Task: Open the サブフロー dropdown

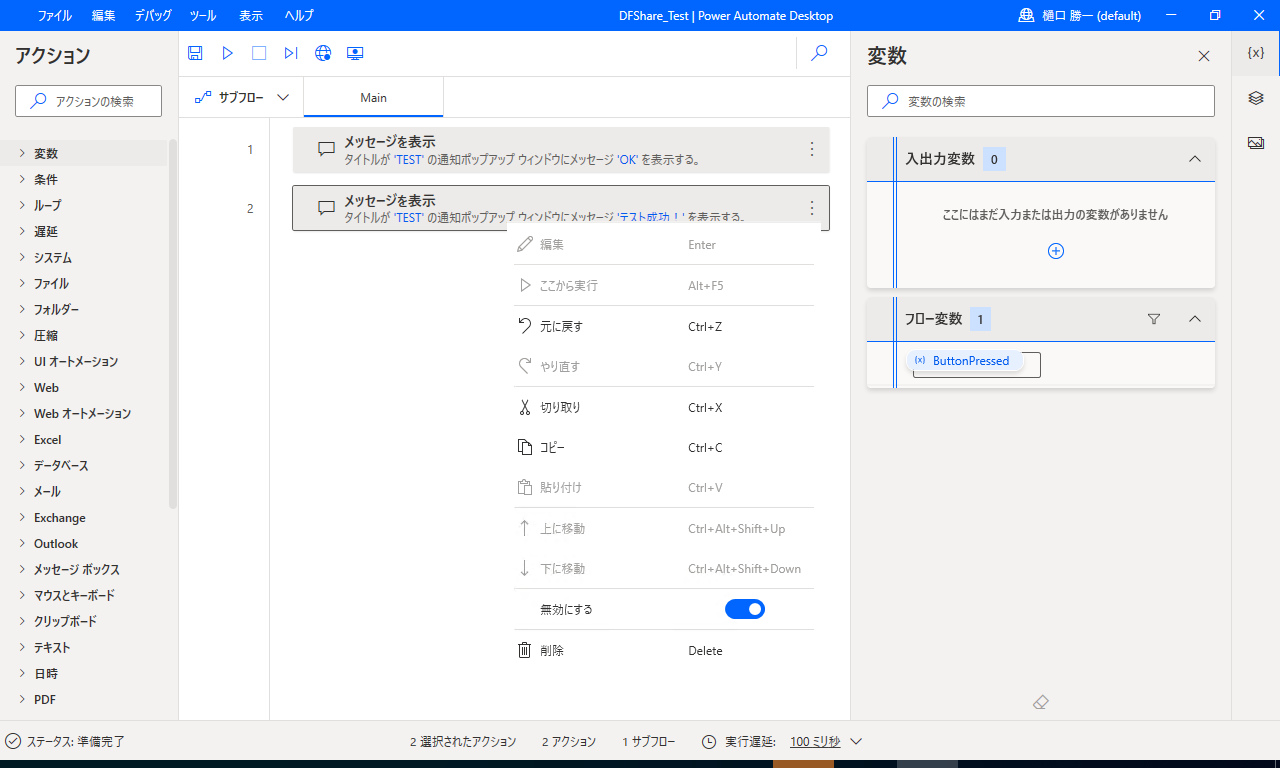Action: click(242, 97)
